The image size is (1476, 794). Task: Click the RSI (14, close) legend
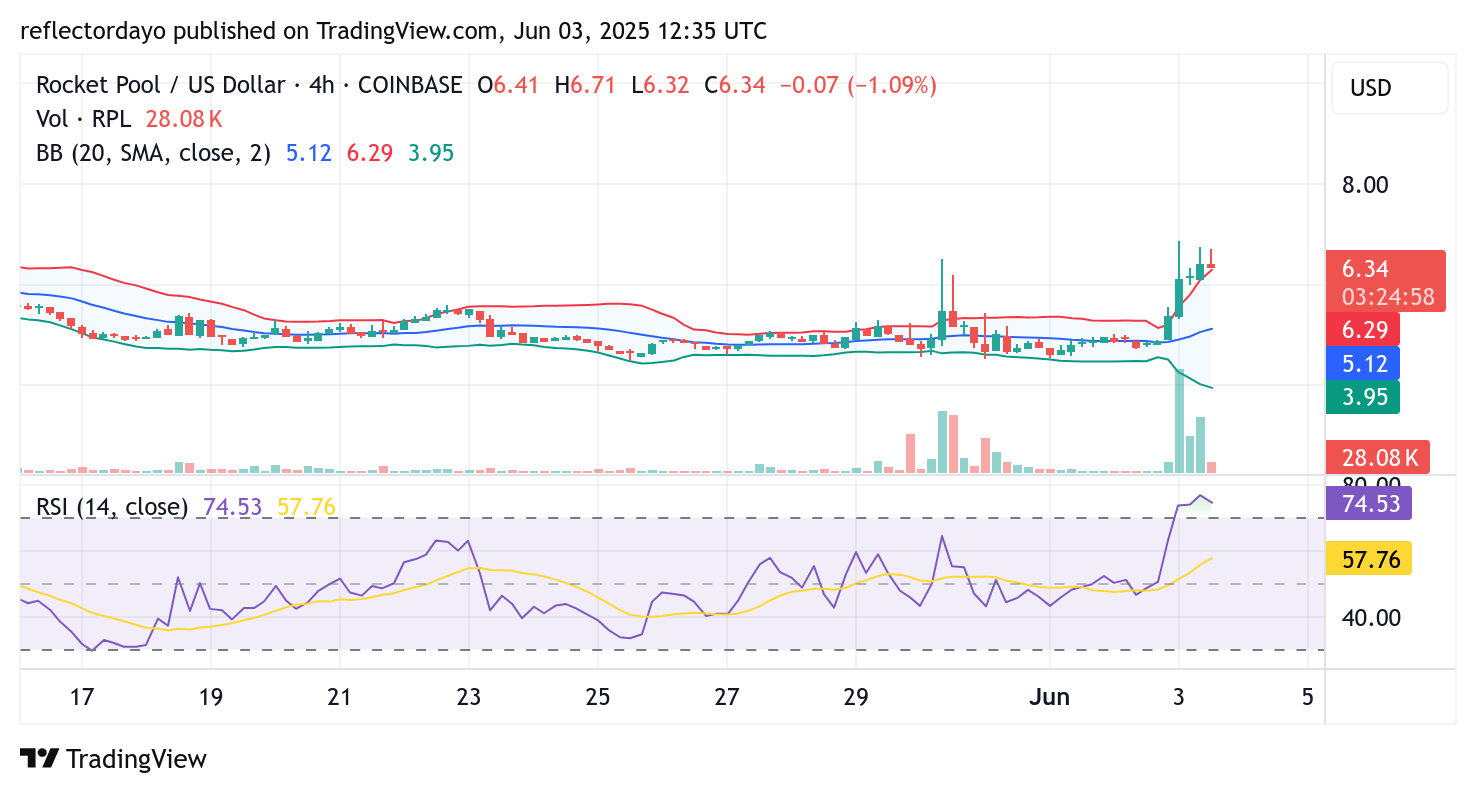[x=112, y=507]
